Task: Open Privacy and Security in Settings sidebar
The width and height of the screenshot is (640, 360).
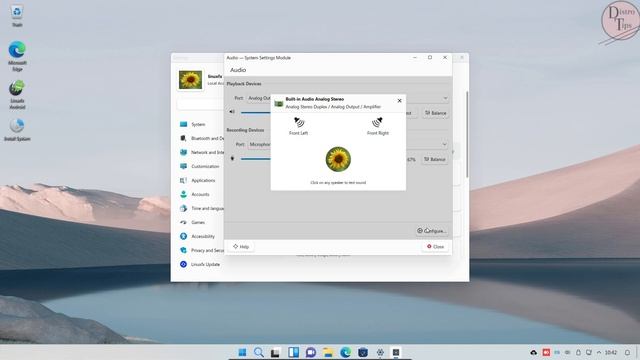Action: [x=201, y=250]
